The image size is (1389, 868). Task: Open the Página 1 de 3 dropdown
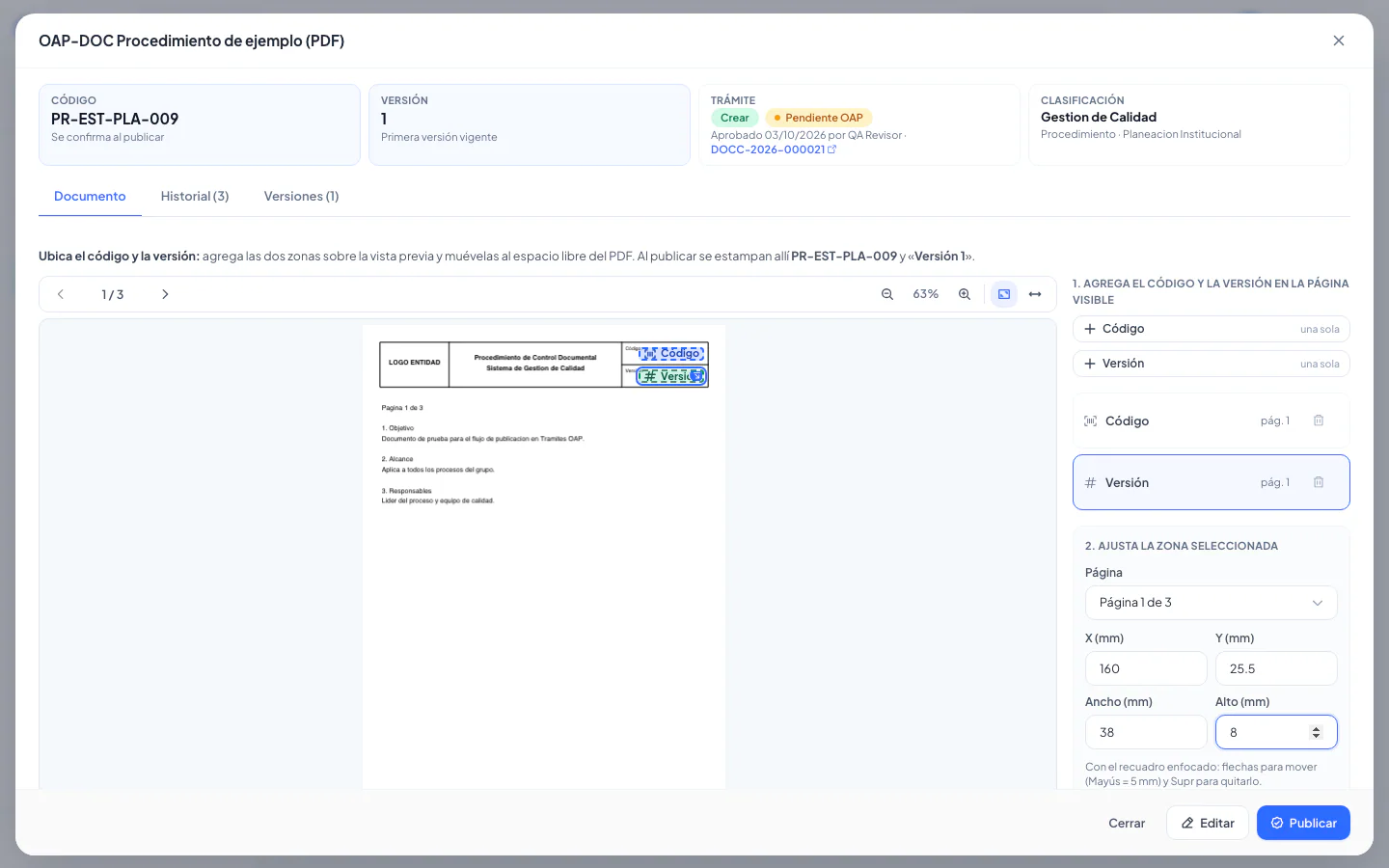pyautogui.click(x=1211, y=603)
